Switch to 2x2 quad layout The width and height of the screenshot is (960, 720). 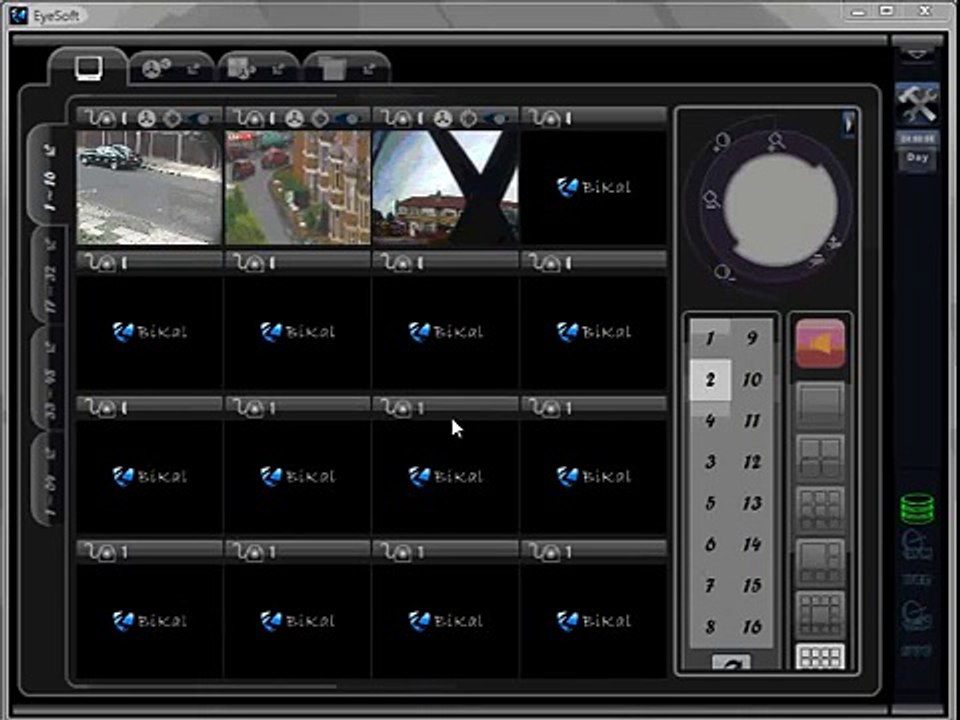click(x=820, y=457)
